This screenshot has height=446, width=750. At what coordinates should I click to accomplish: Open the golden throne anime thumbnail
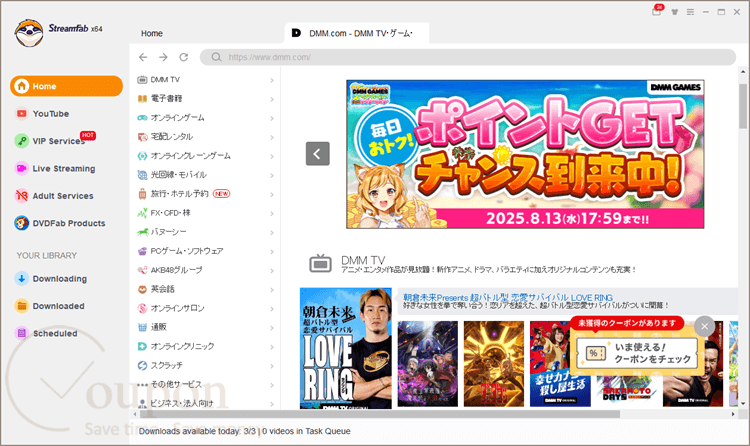click(x=494, y=364)
